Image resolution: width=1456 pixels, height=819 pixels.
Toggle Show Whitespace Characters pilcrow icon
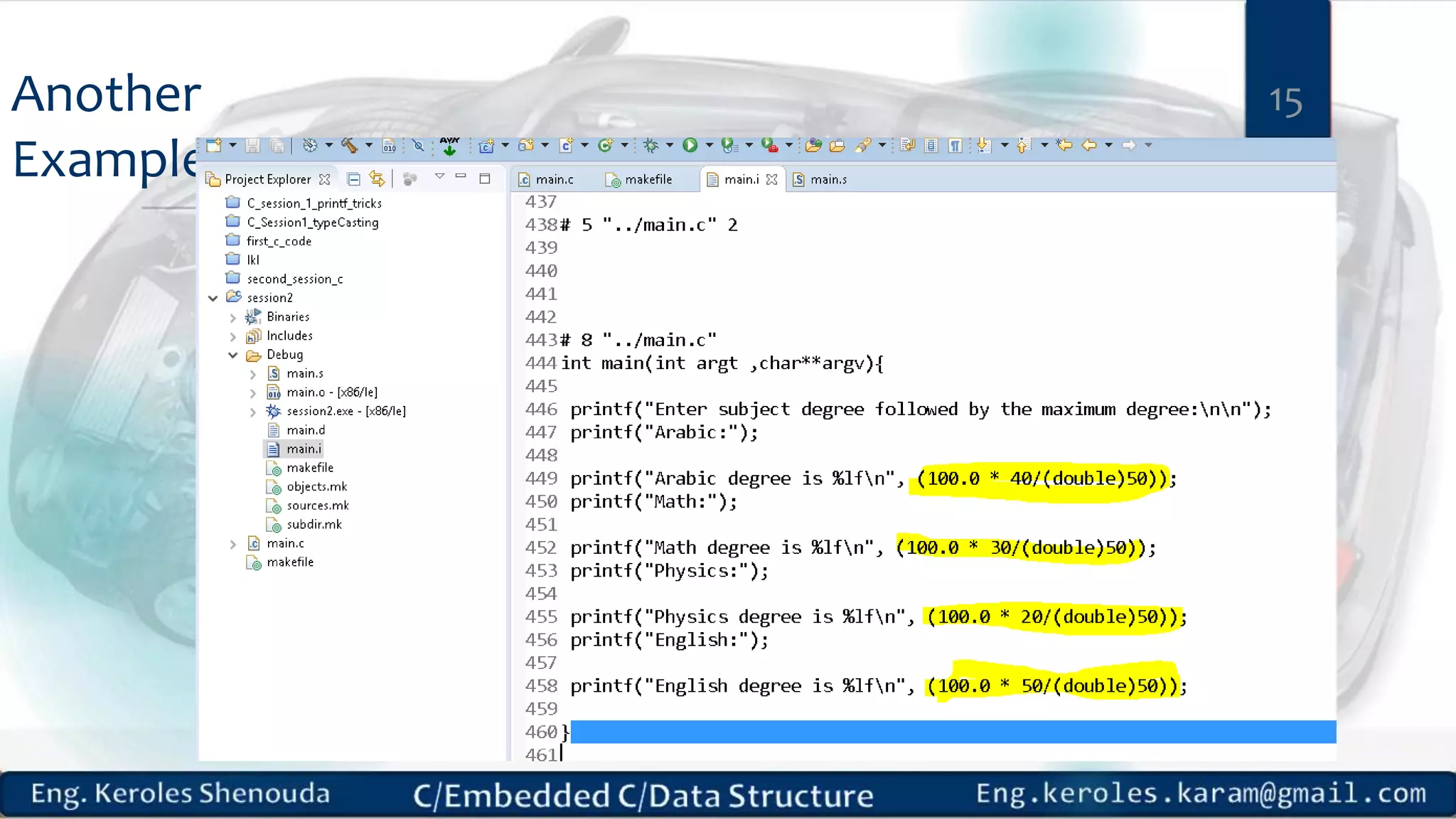click(x=955, y=145)
